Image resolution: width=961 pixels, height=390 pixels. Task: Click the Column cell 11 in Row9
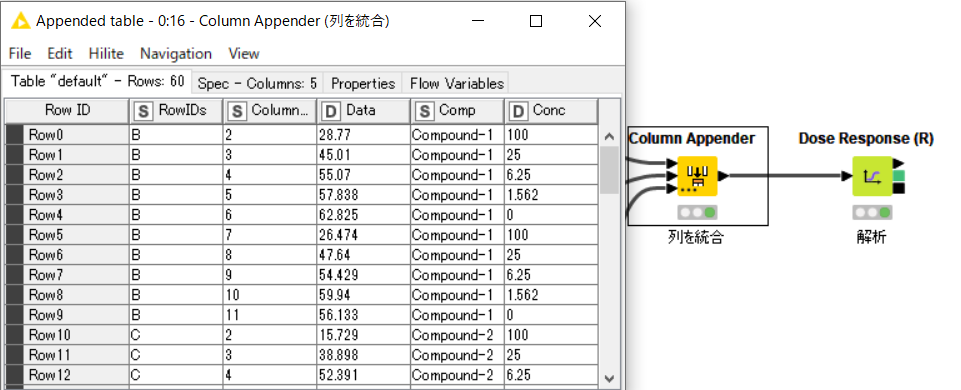(270, 315)
